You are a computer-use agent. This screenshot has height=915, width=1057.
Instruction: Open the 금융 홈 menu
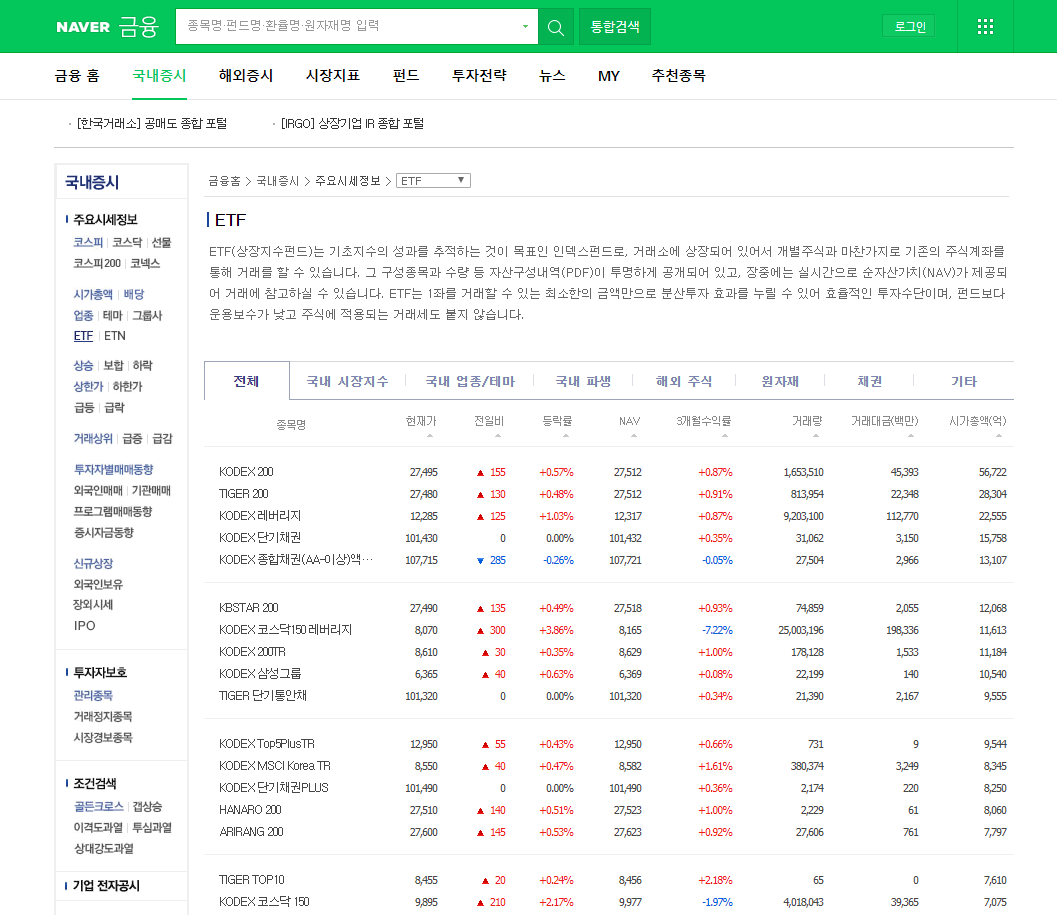pos(77,76)
